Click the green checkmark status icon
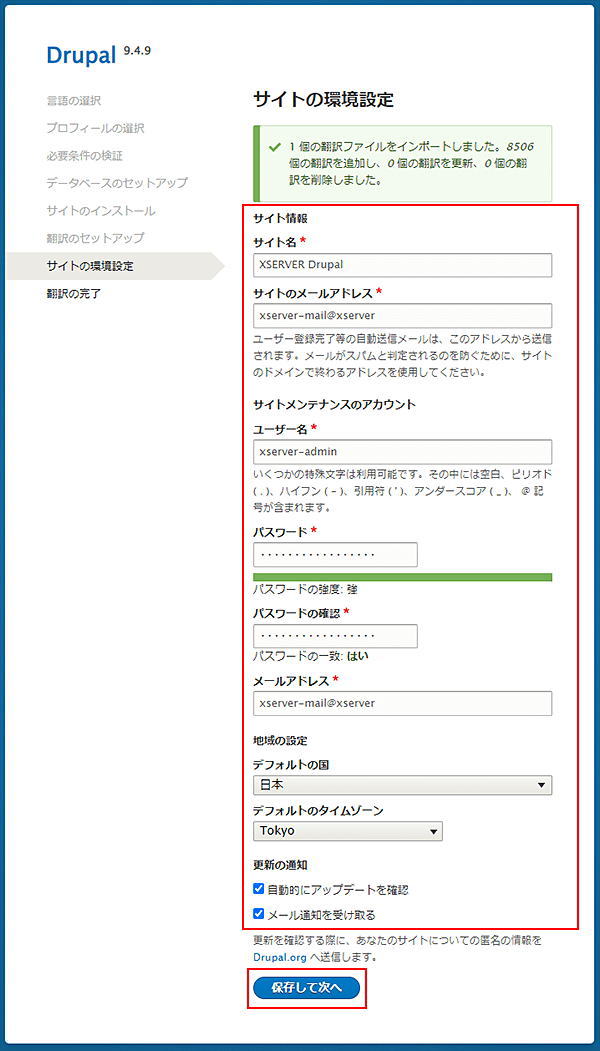Viewport: 600px width, 1051px height. pos(274,147)
